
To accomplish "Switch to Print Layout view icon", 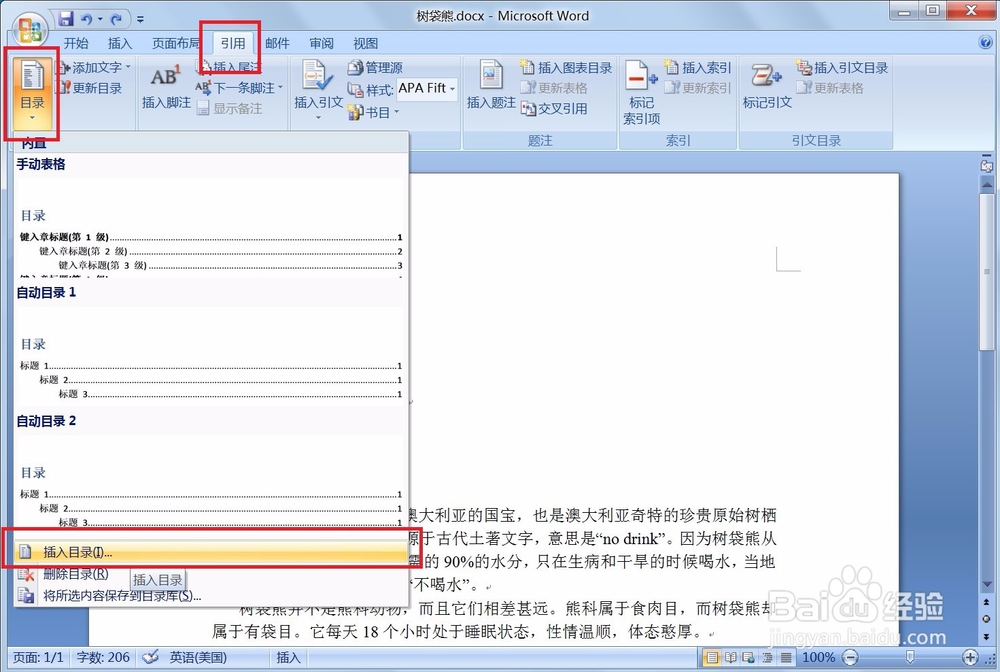I will 712,657.
